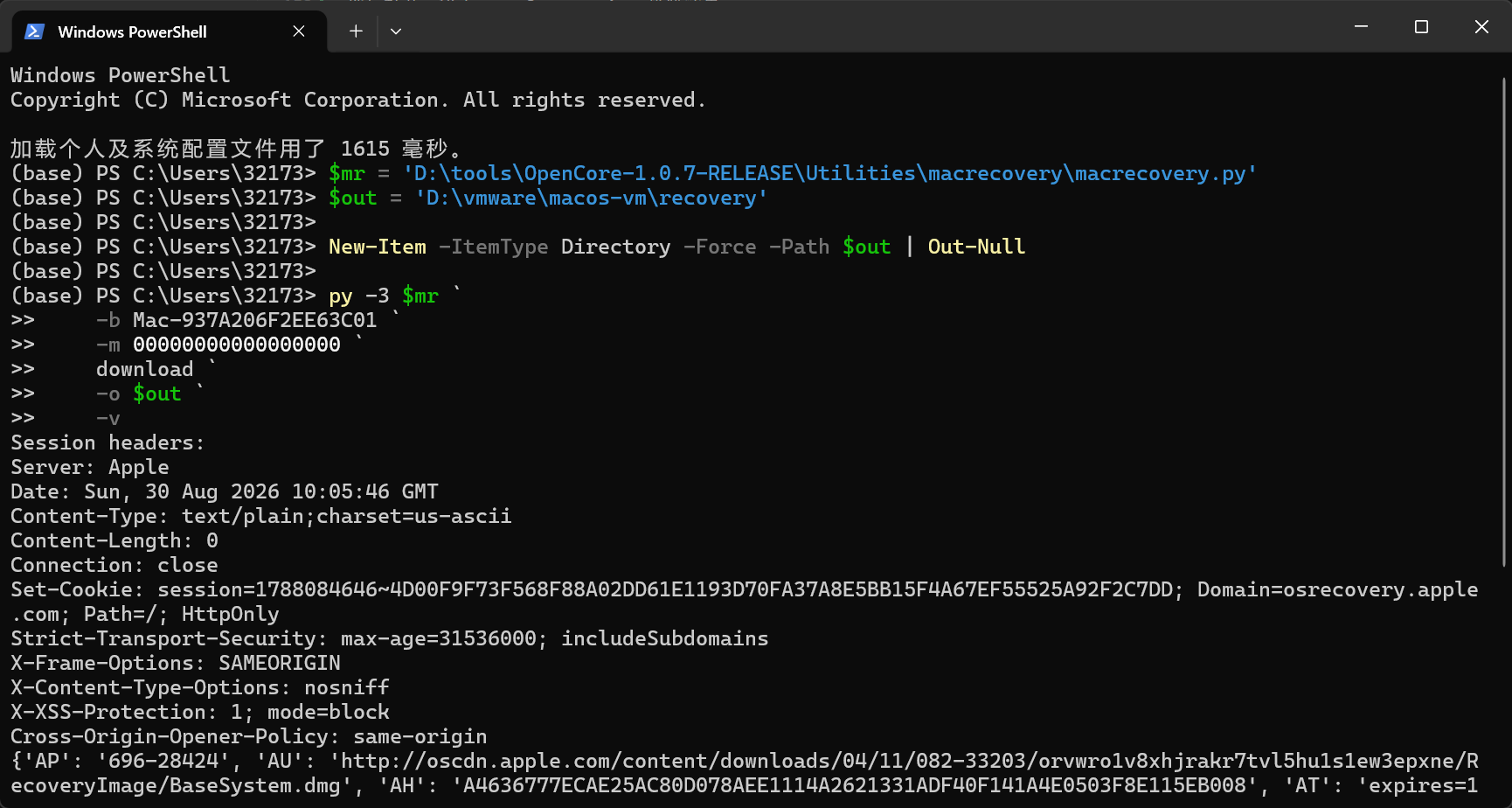The height and width of the screenshot is (808, 1512).
Task: Click the MLB value 00000000000000000
Action: 237,345
